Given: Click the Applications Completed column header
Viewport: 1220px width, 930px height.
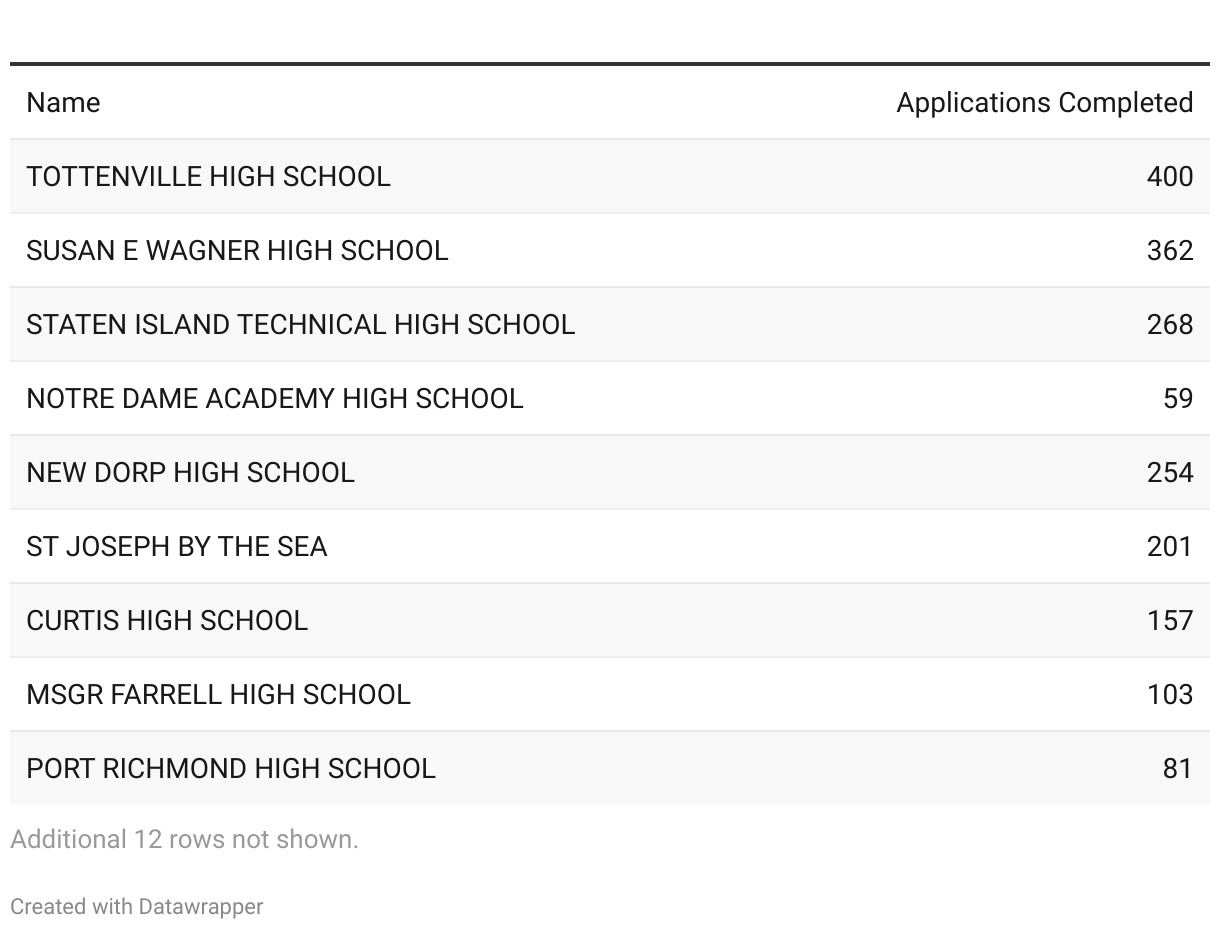Looking at the screenshot, I should click(1044, 103).
